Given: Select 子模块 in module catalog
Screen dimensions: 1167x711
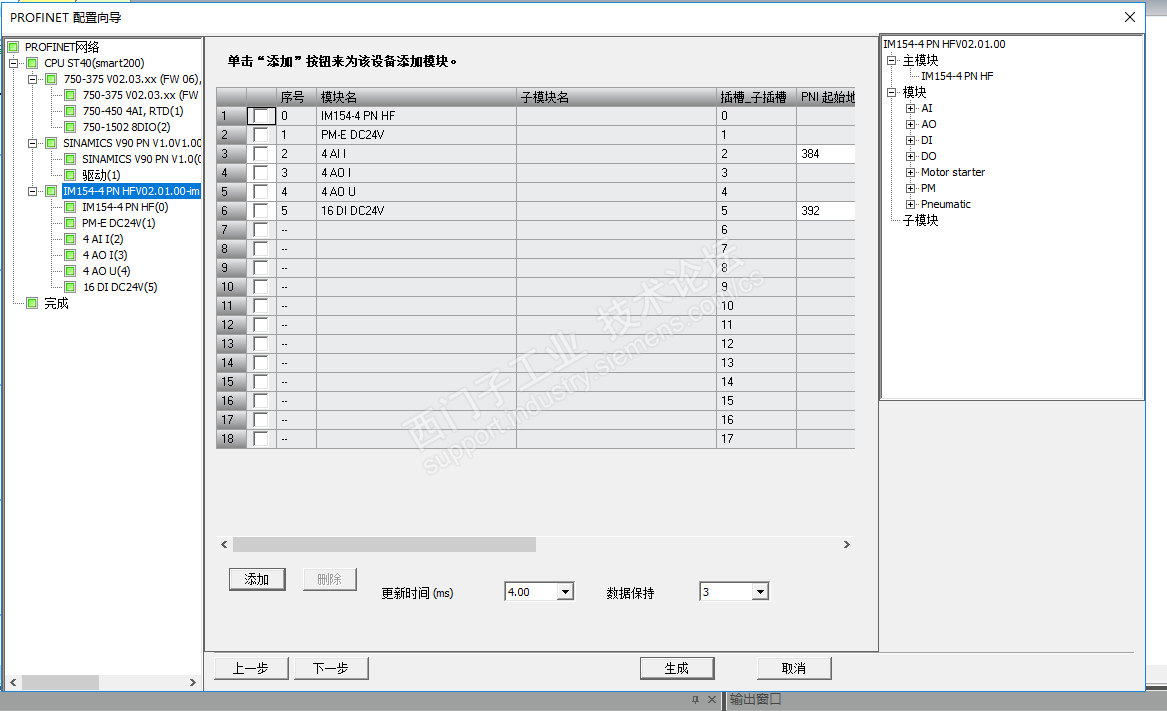Looking at the screenshot, I should coord(921,220).
